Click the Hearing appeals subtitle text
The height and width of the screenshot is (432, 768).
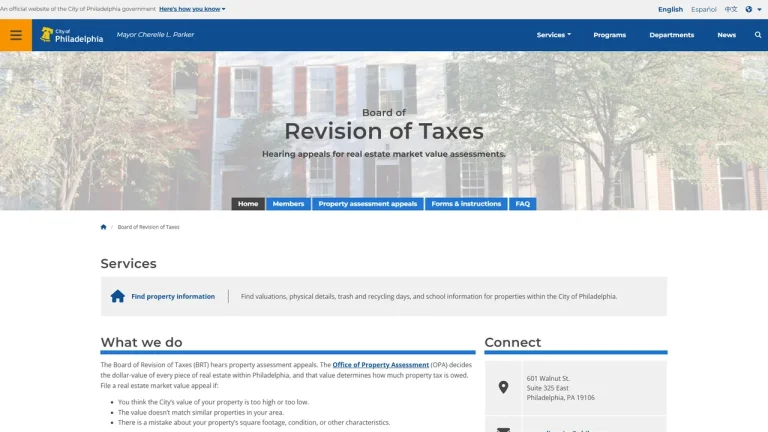(384, 154)
